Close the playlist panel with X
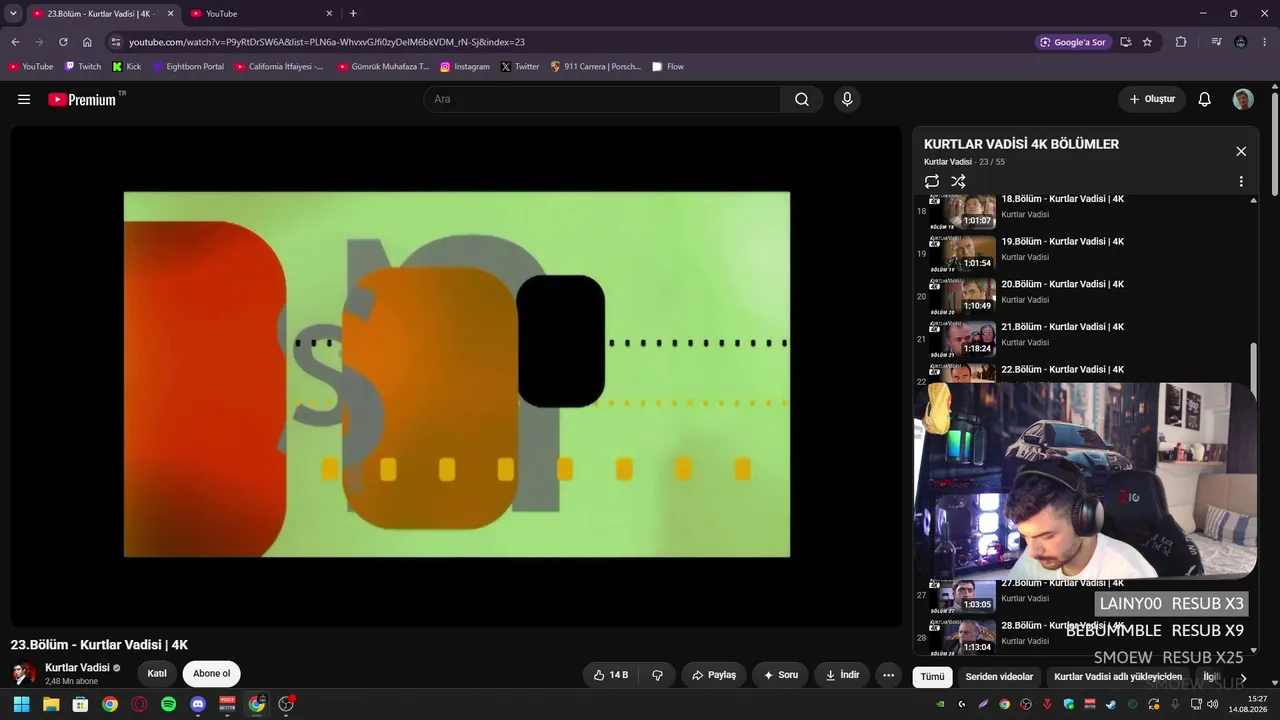1280x720 pixels. 1241,151
